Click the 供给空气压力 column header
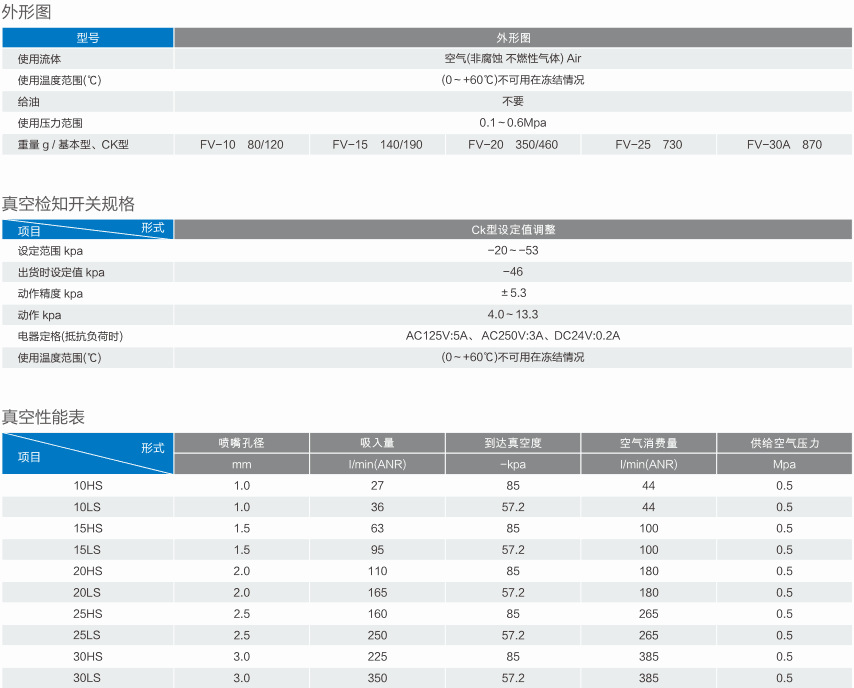The width and height of the screenshot is (854, 688). [784, 441]
